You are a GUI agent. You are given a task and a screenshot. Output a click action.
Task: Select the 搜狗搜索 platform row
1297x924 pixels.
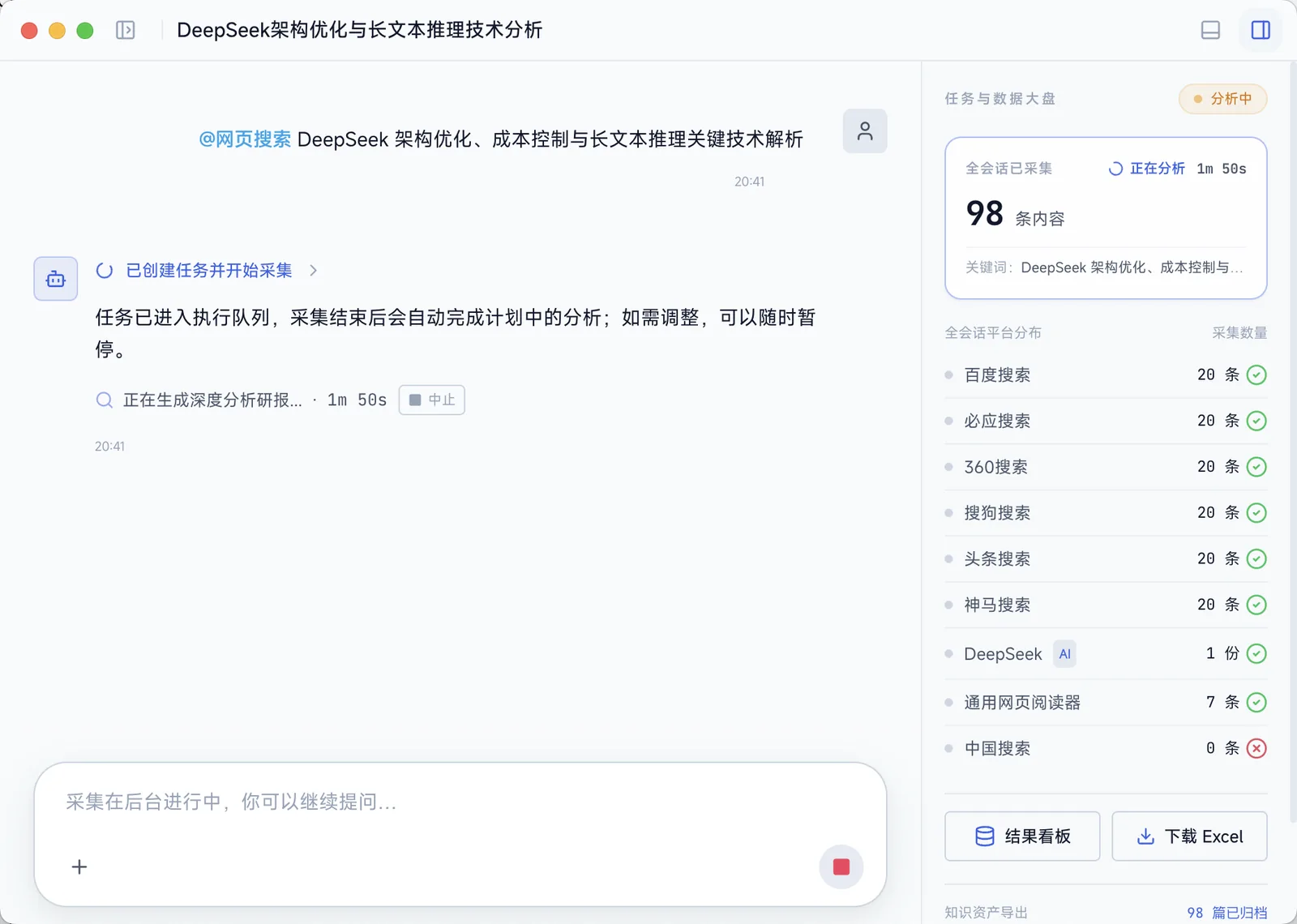1106,512
